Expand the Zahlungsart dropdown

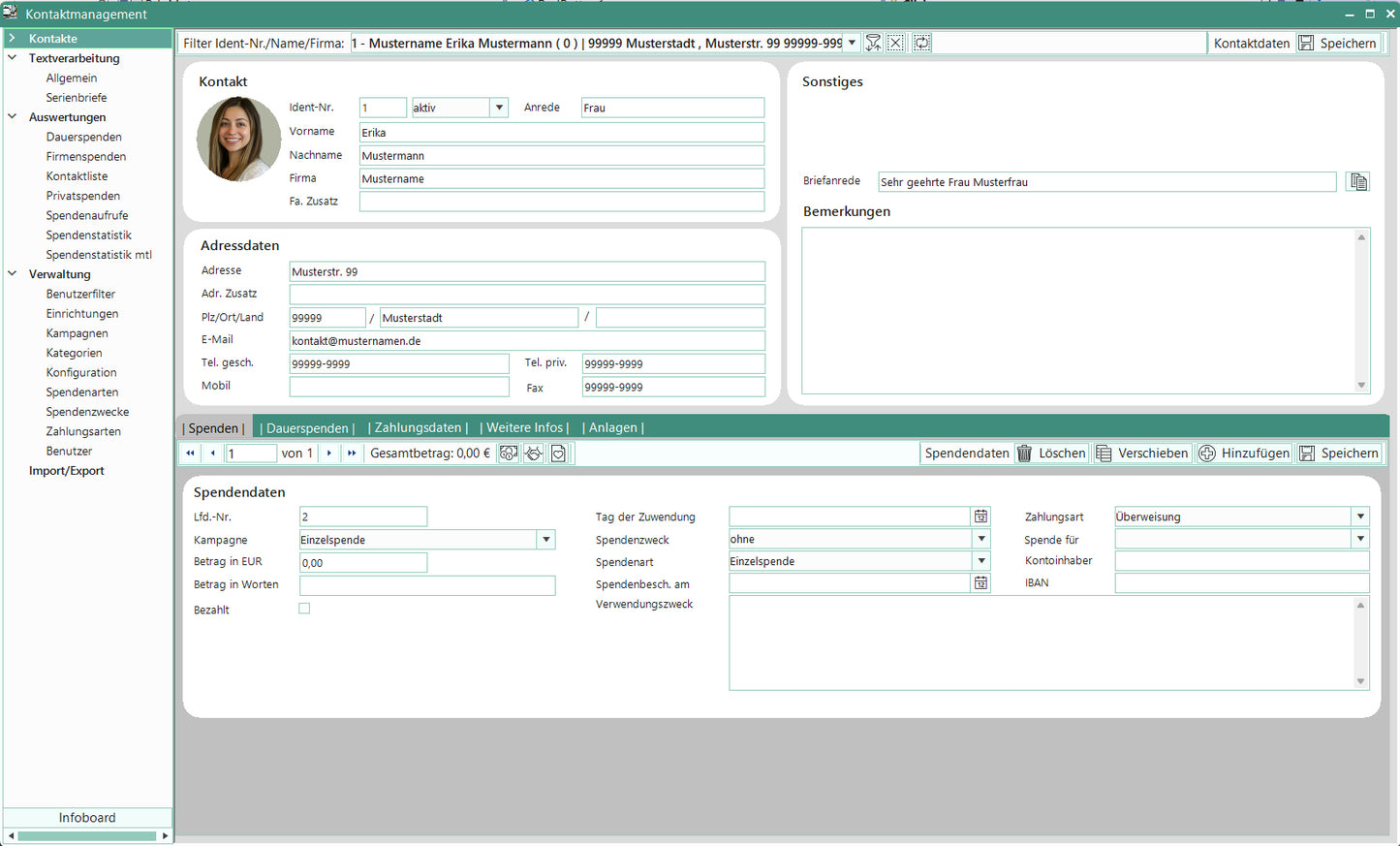1360,517
